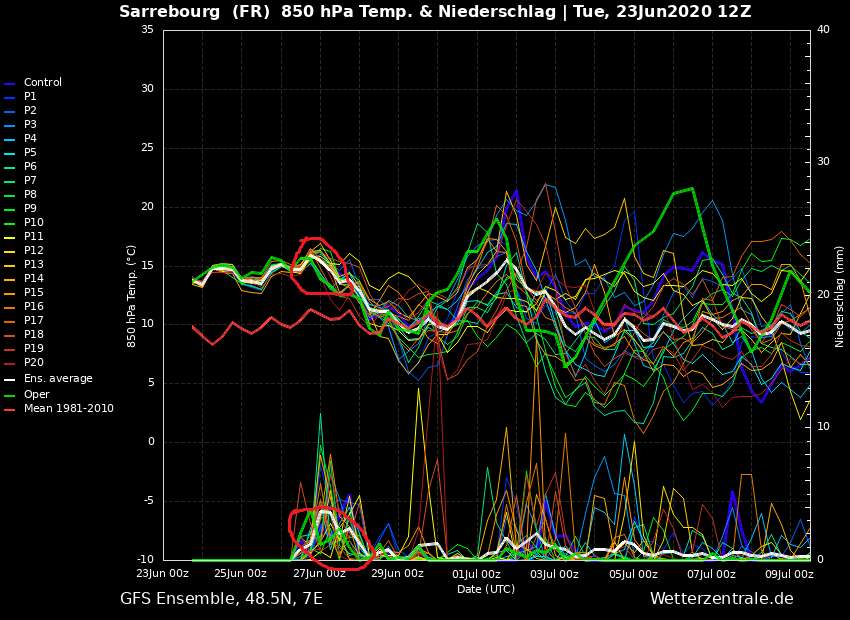Click the P15 legend label
Image resolution: width=850 pixels, height=620 pixels.
pyautogui.click(x=34, y=293)
